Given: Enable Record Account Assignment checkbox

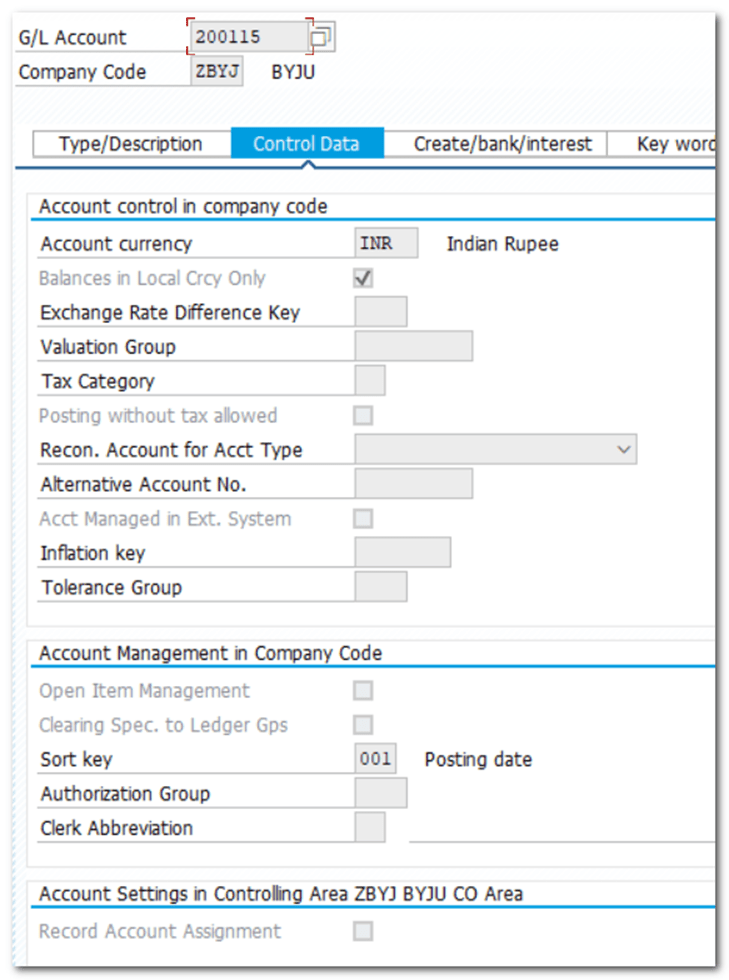Looking at the screenshot, I should (x=363, y=931).
